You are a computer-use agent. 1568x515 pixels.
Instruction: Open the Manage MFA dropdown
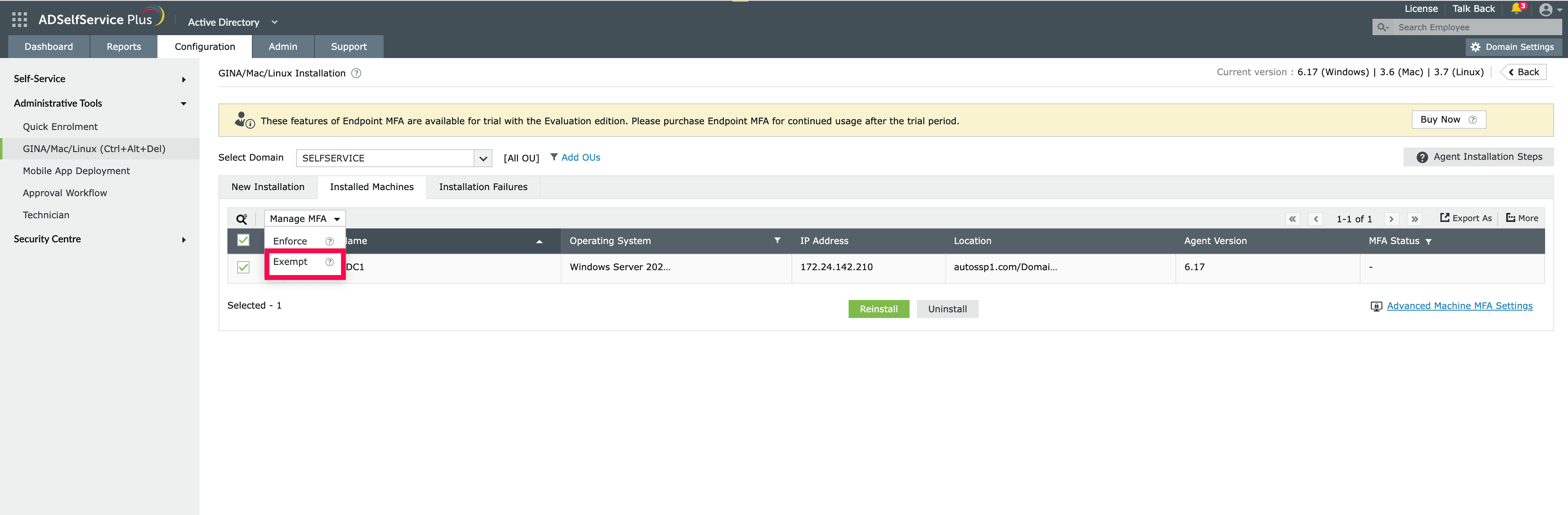pyautogui.click(x=305, y=219)
